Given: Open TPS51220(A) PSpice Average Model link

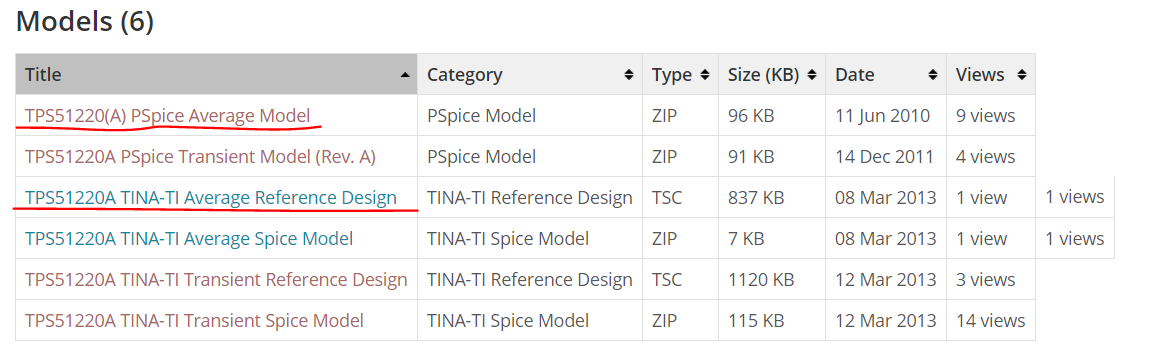Looking at the screenshot, I should coord(167,116).
